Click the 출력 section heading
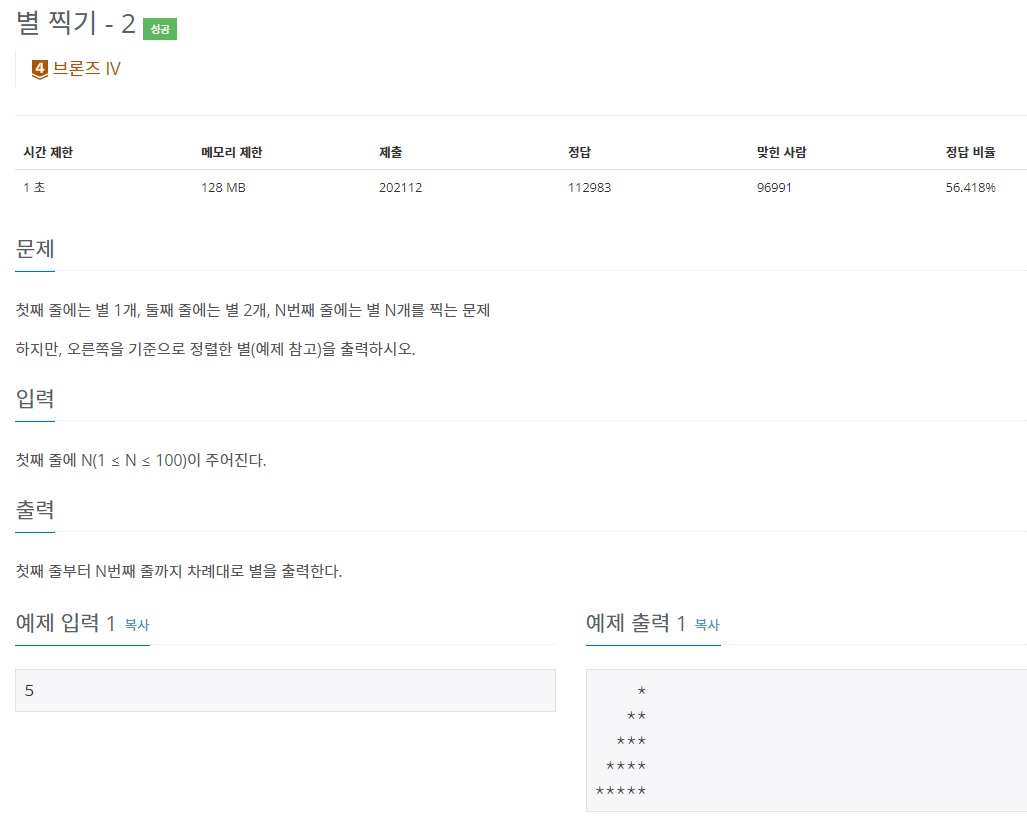Screen dimensions: 1027x825 (x=34, y=509)
